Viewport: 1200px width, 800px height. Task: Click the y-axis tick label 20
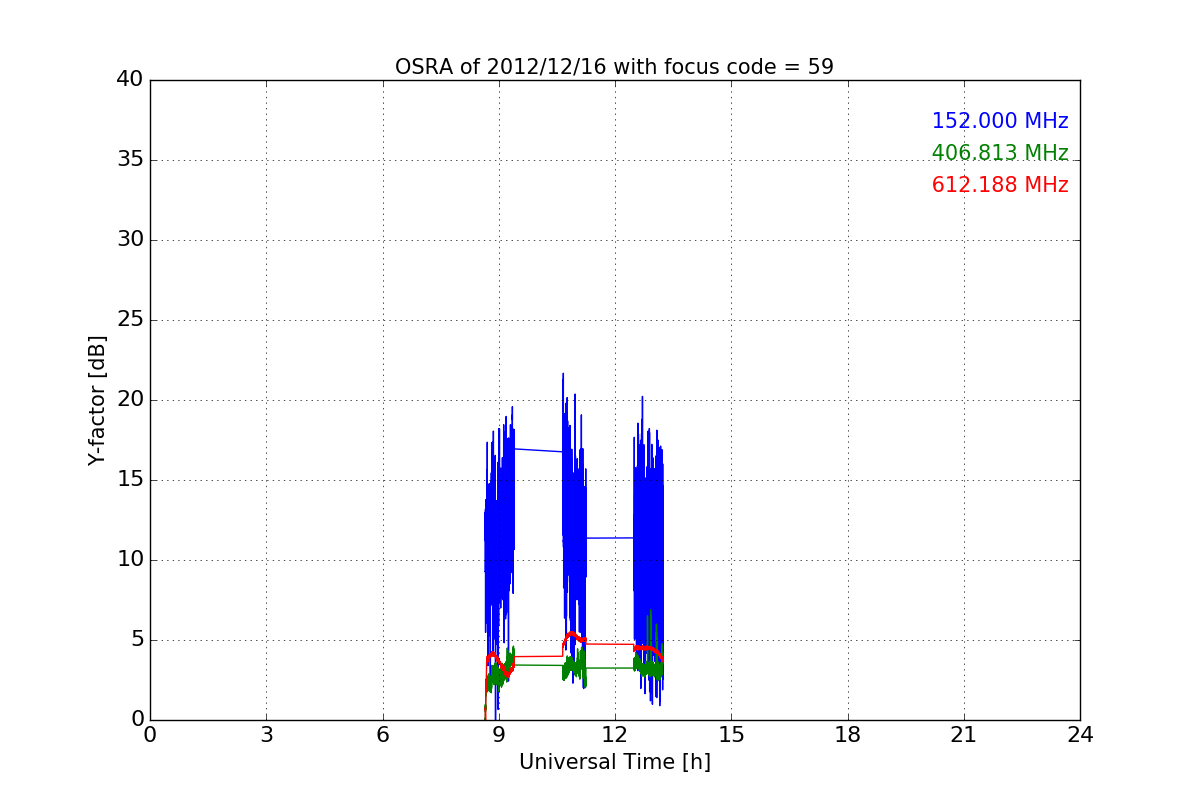pyautogui.click(x=130, y=400)
